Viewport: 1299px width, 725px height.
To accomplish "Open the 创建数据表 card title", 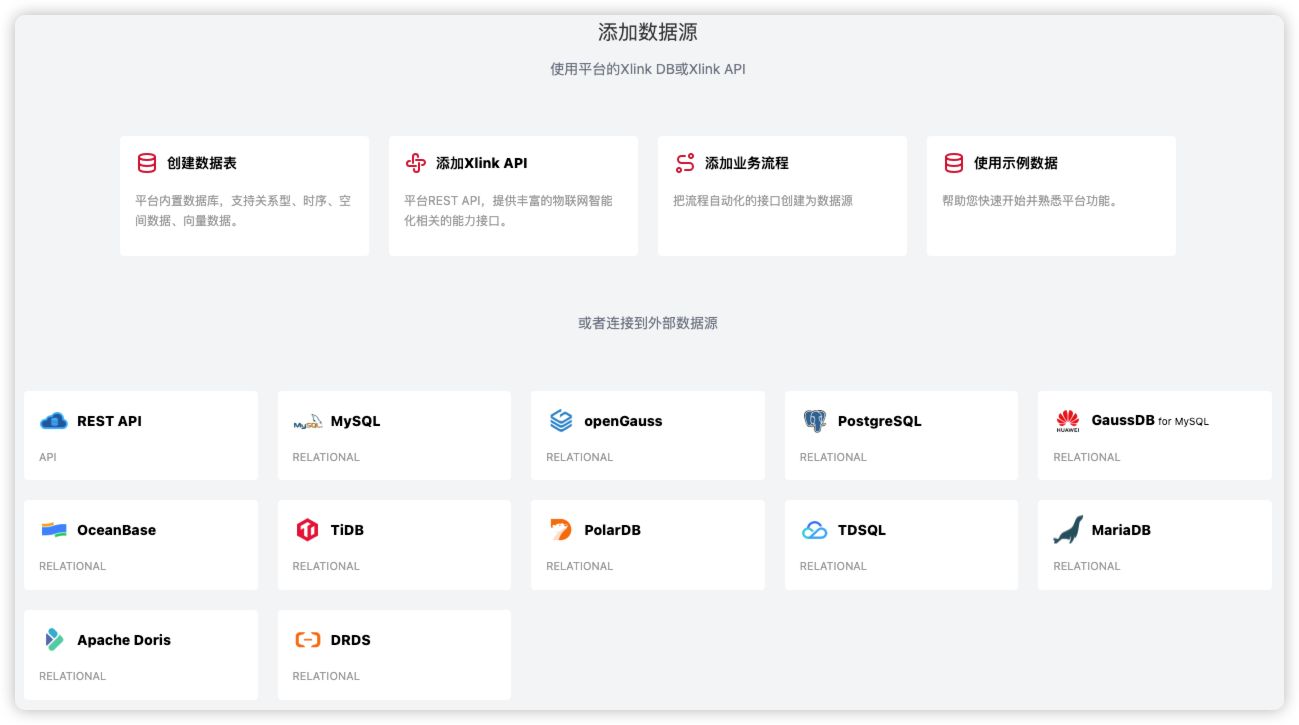I will click(202, 163).
